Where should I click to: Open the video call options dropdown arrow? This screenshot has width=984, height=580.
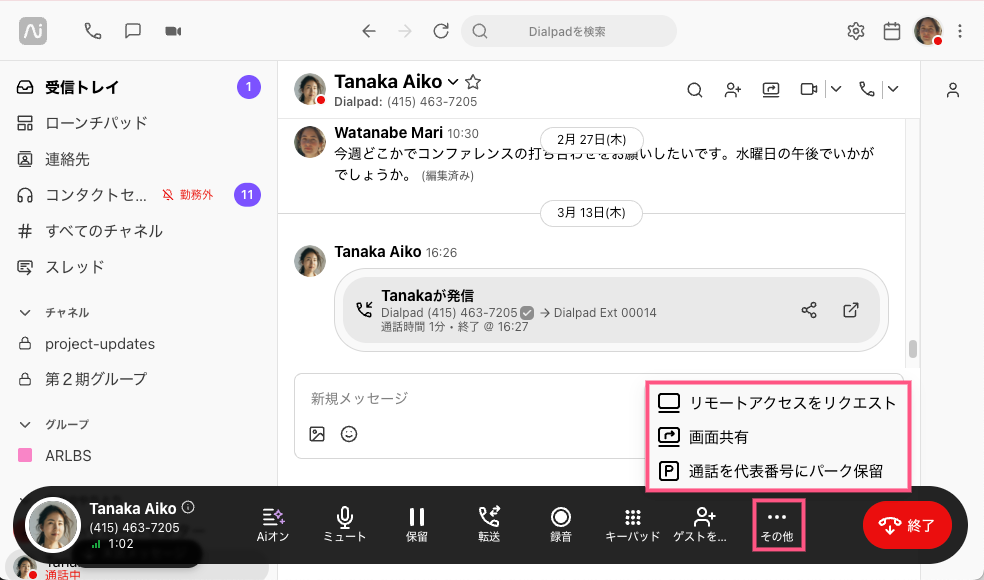coord(836,89)
